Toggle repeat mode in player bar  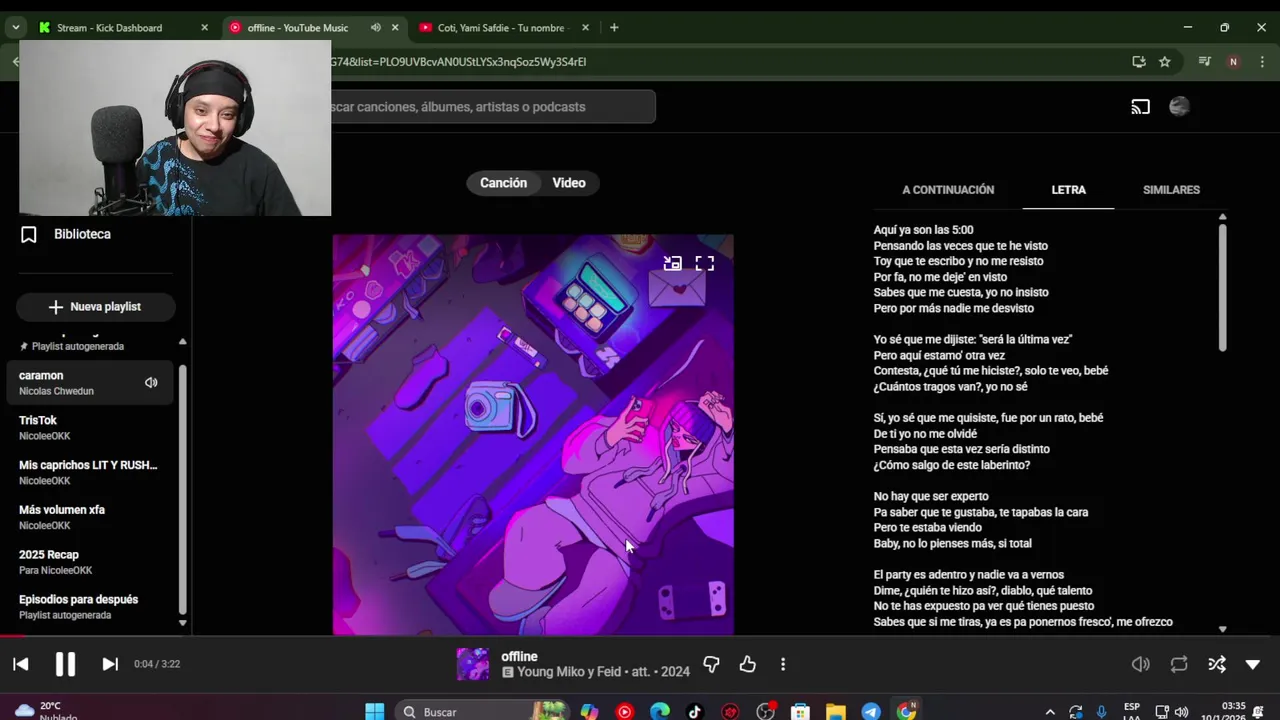coord(1179,664)
